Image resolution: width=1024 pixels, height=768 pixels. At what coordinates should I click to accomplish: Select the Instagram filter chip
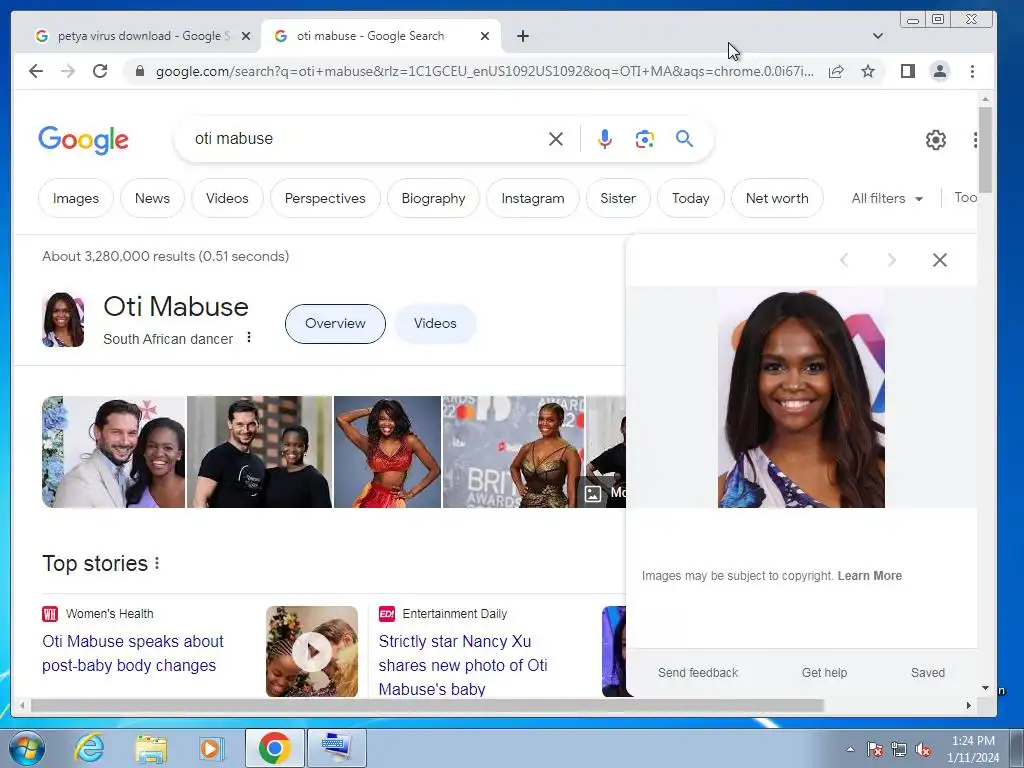pos(533,198)
